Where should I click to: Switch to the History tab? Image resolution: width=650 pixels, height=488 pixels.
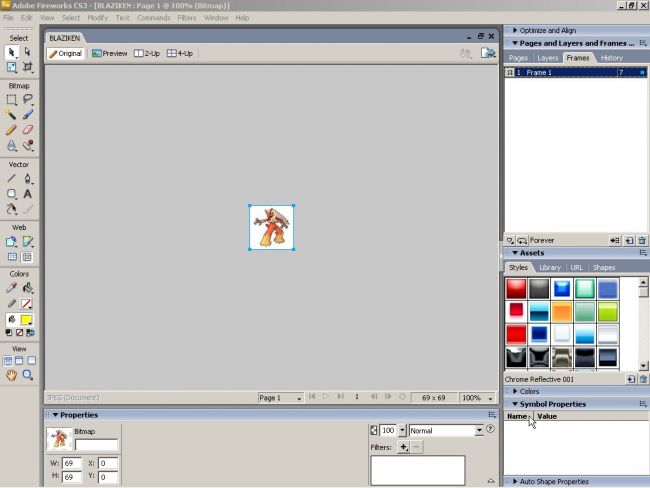(612, 58)
